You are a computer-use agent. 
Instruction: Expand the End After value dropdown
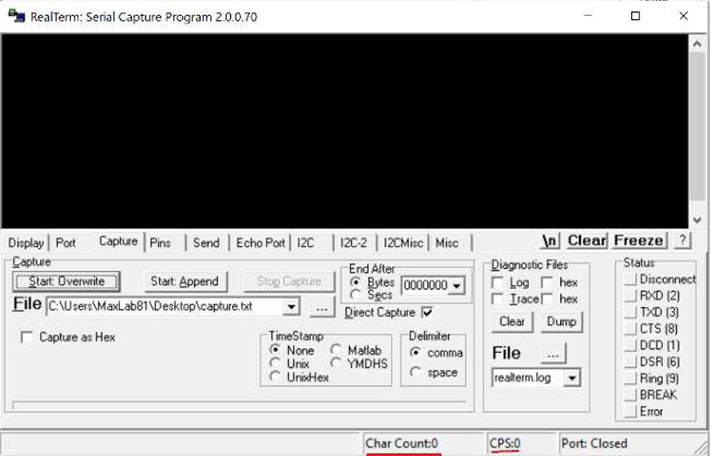(457, 286)
